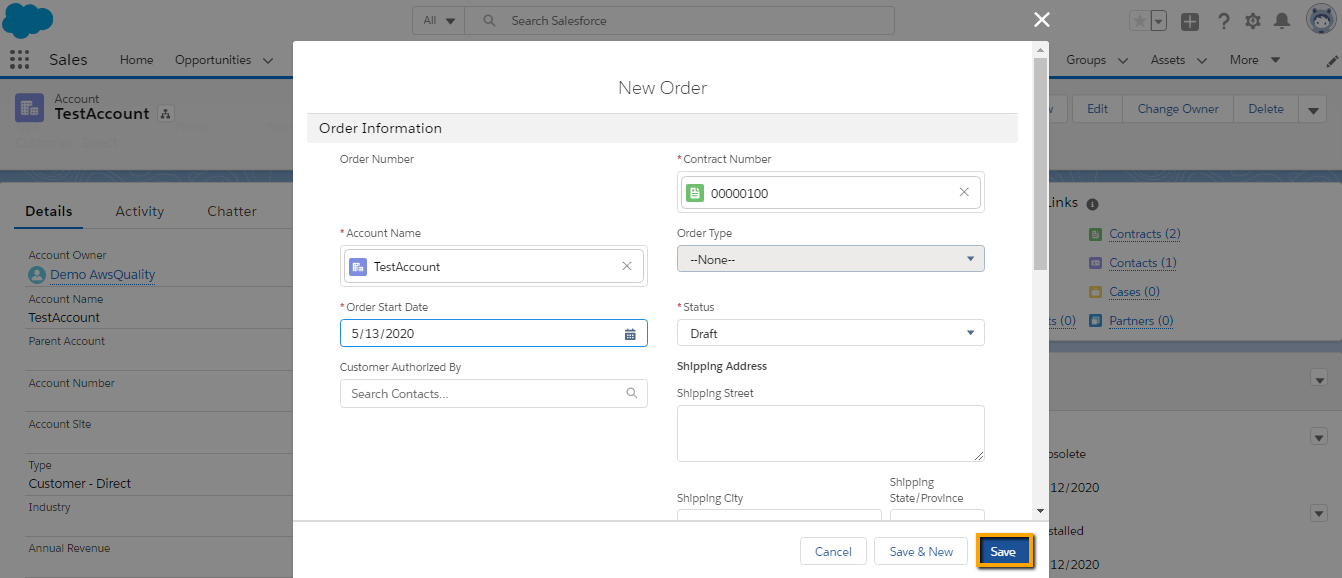Open the Opportunities nav tab
This screenshot has height=578, width=1342.
tap(213, 60)
